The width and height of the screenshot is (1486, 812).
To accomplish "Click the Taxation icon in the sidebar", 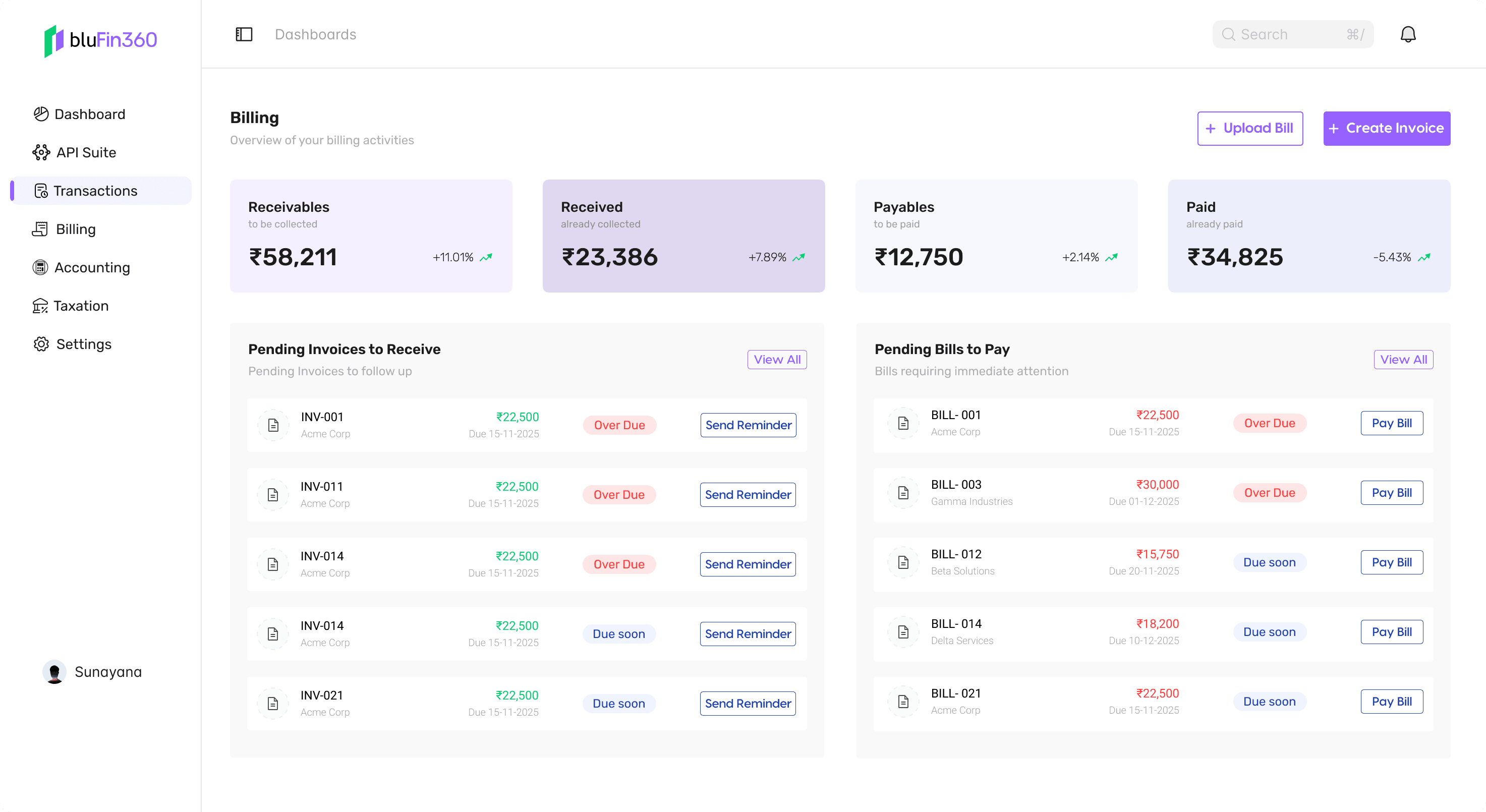I will coord(40,306).
